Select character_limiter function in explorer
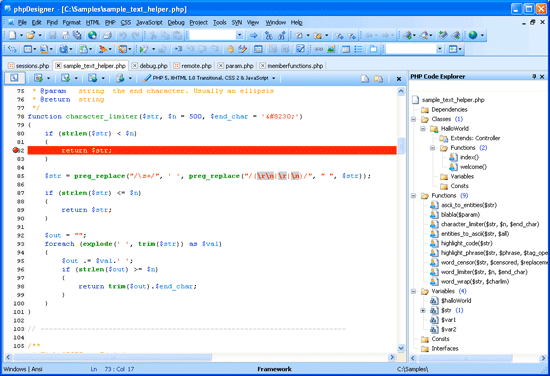Screen dimensions: 550x376 (489, 224)
